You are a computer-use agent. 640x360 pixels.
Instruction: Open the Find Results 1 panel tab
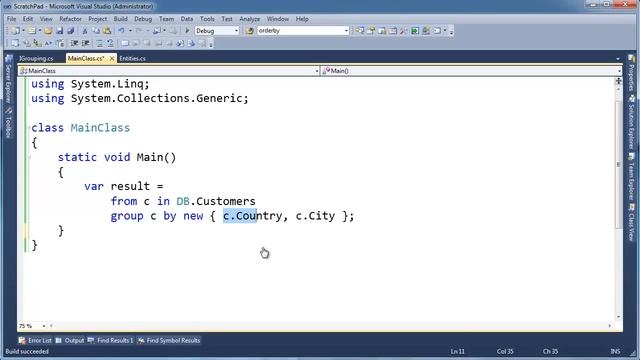110,340
